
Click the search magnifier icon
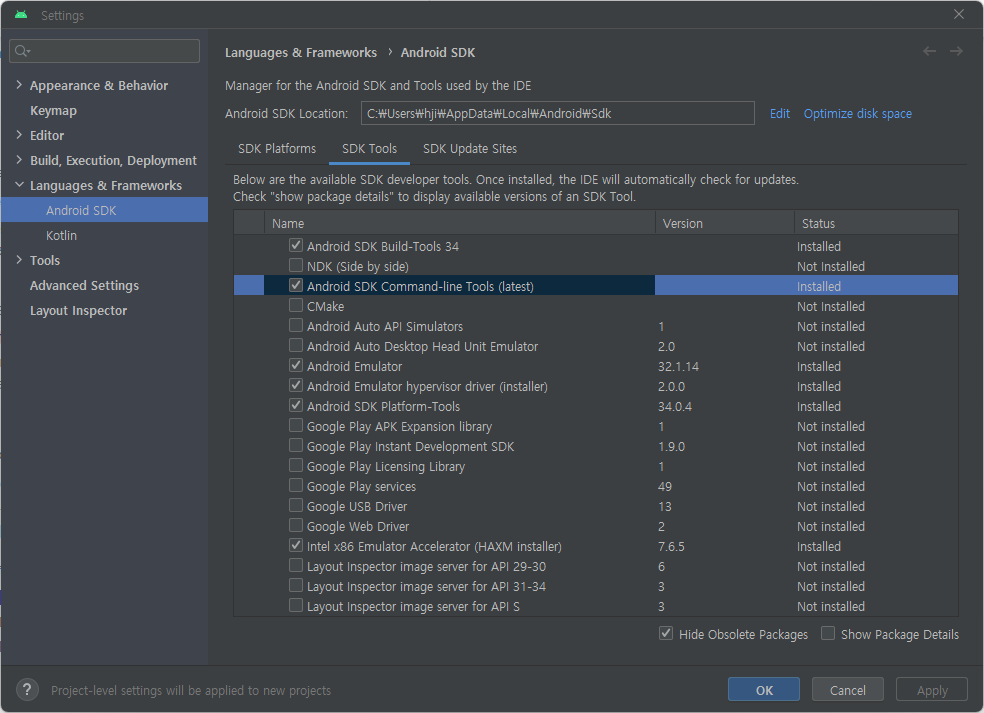coord(22,51)
